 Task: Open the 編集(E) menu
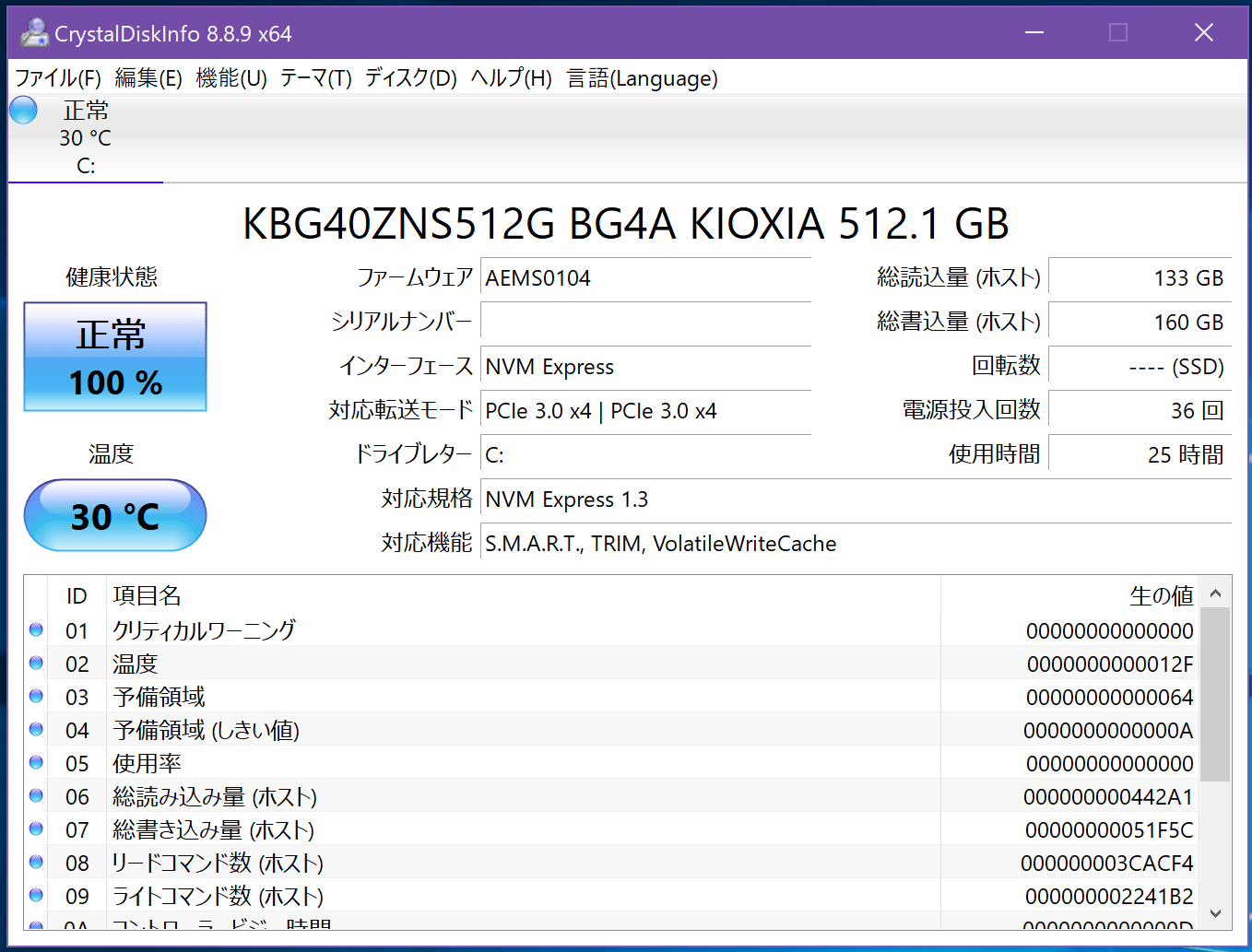click(x=148, y=78)
